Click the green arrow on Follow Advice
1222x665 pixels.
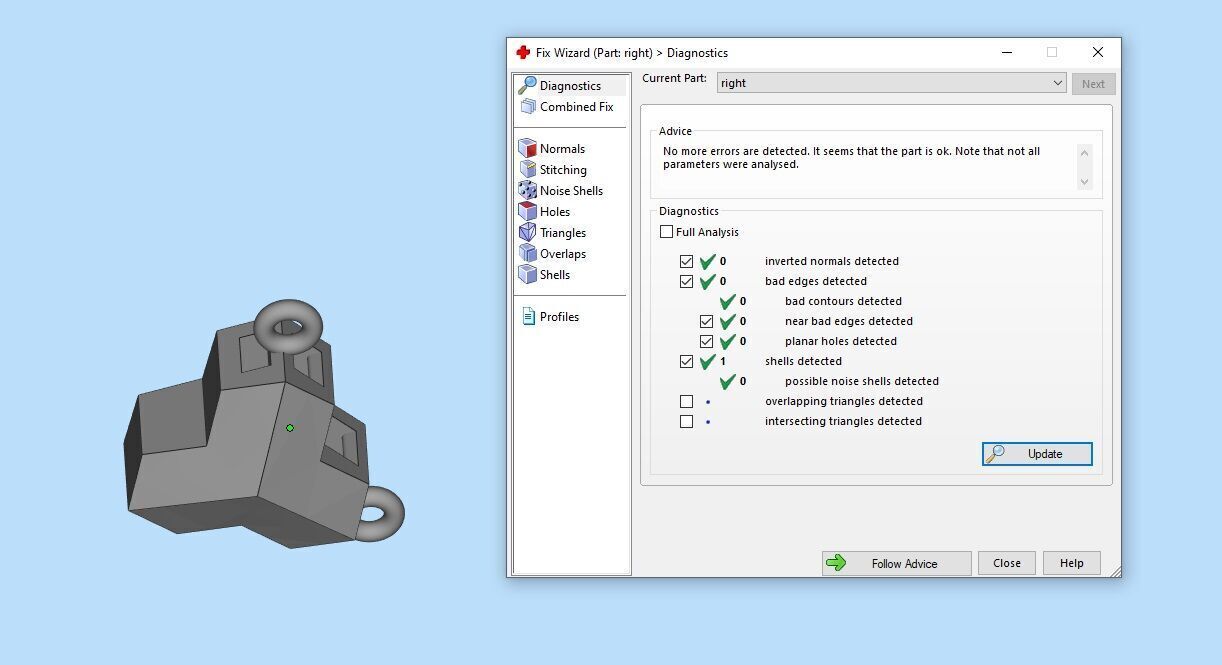(836, 564)
